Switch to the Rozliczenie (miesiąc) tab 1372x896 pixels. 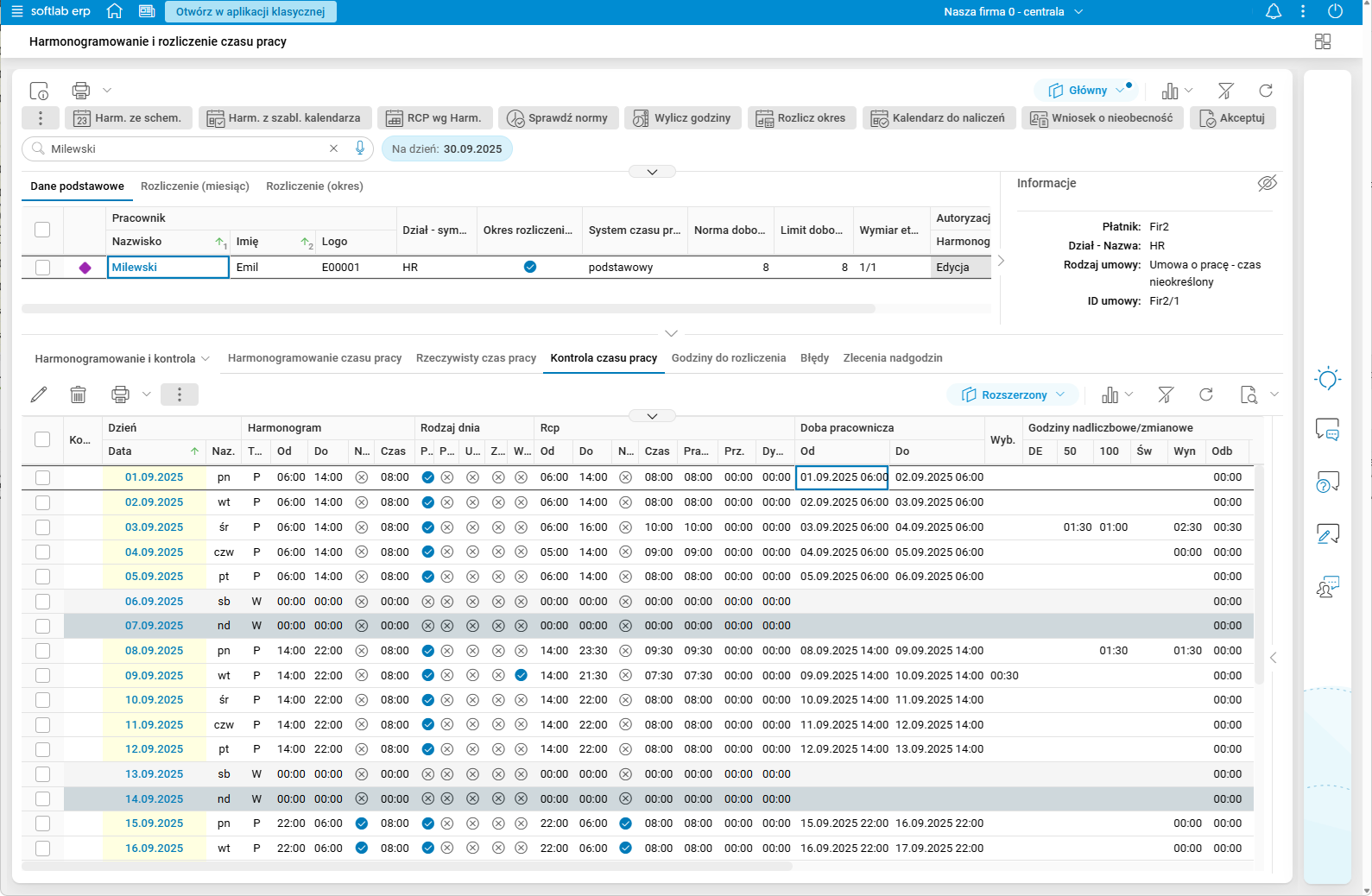click(x=195, y=186)
